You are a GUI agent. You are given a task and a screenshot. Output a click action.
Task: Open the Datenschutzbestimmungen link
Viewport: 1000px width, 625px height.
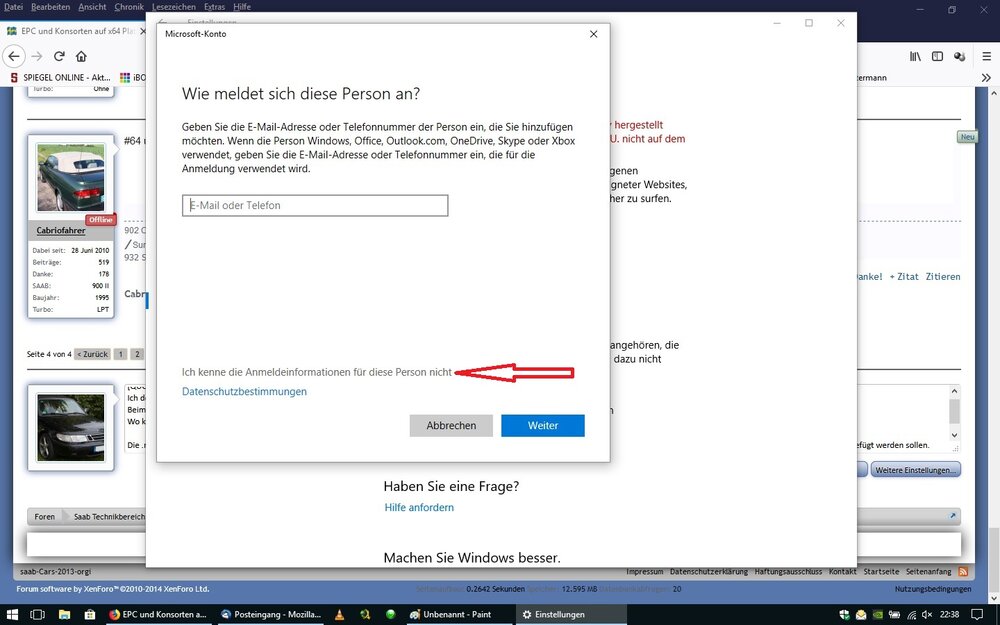point(244,392)
